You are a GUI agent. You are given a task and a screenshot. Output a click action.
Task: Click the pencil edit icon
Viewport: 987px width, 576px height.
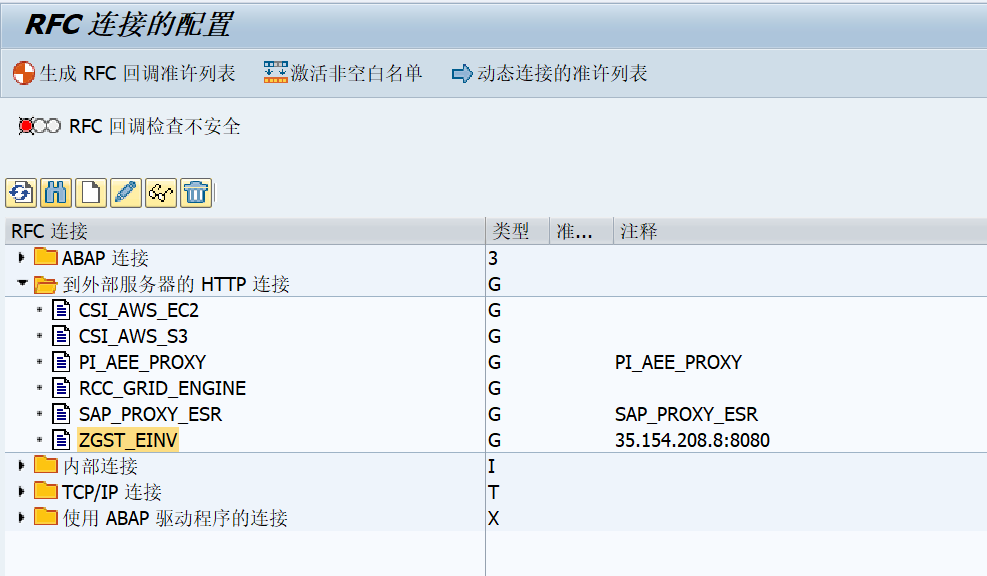tap(126, 193)
